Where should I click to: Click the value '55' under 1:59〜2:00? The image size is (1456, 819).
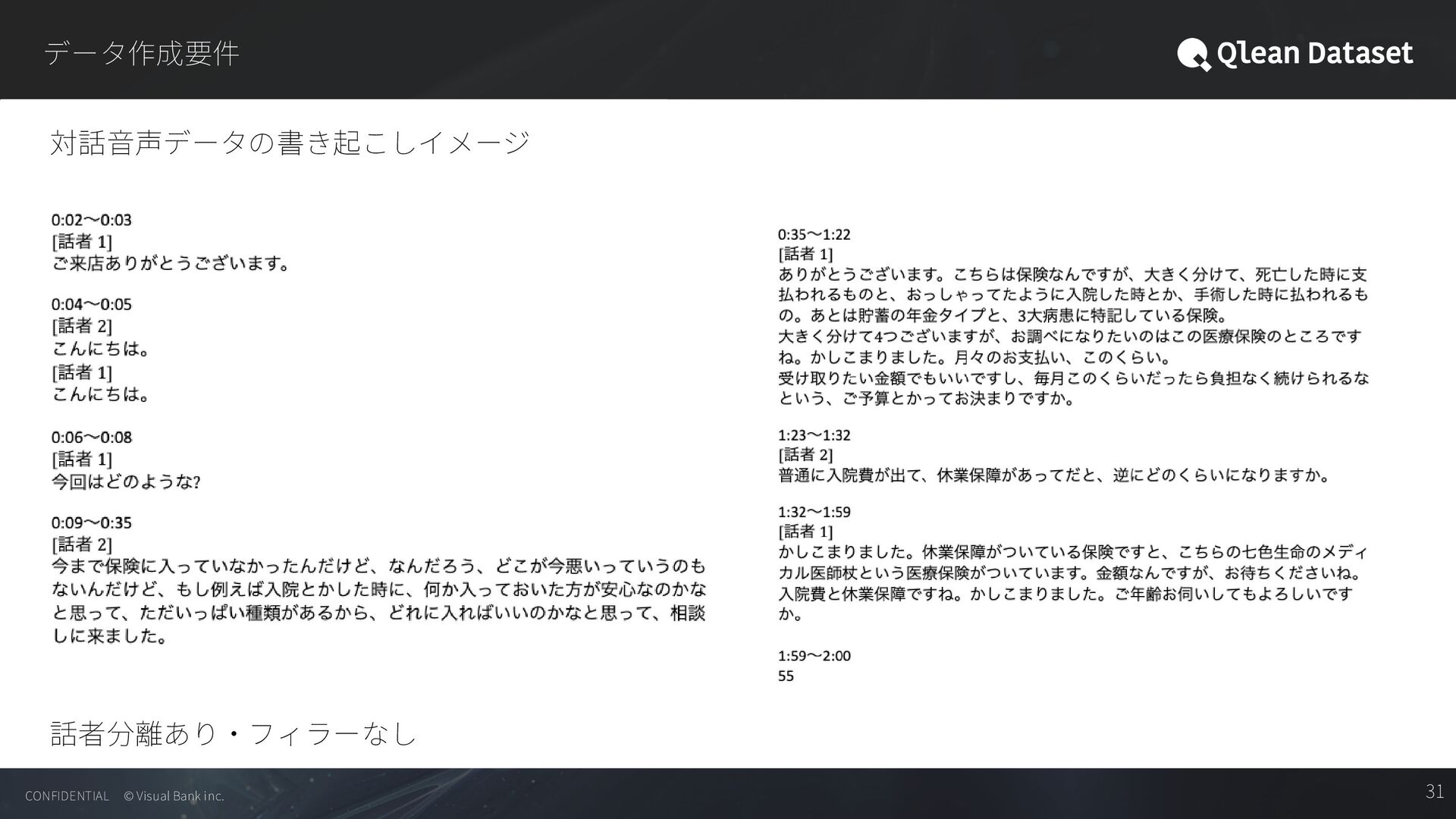coord(786,676)
